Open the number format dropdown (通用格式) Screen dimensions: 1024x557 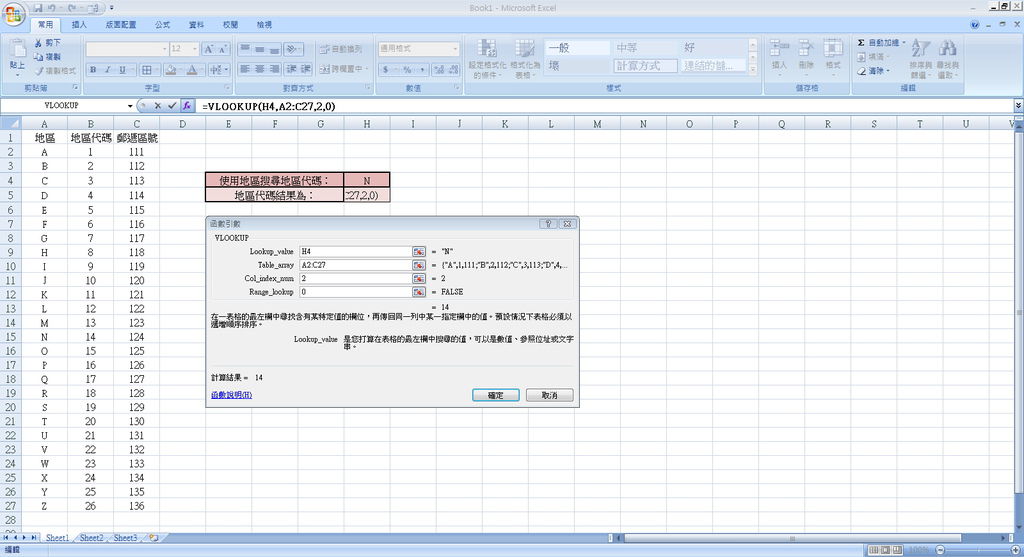(455, 49)
